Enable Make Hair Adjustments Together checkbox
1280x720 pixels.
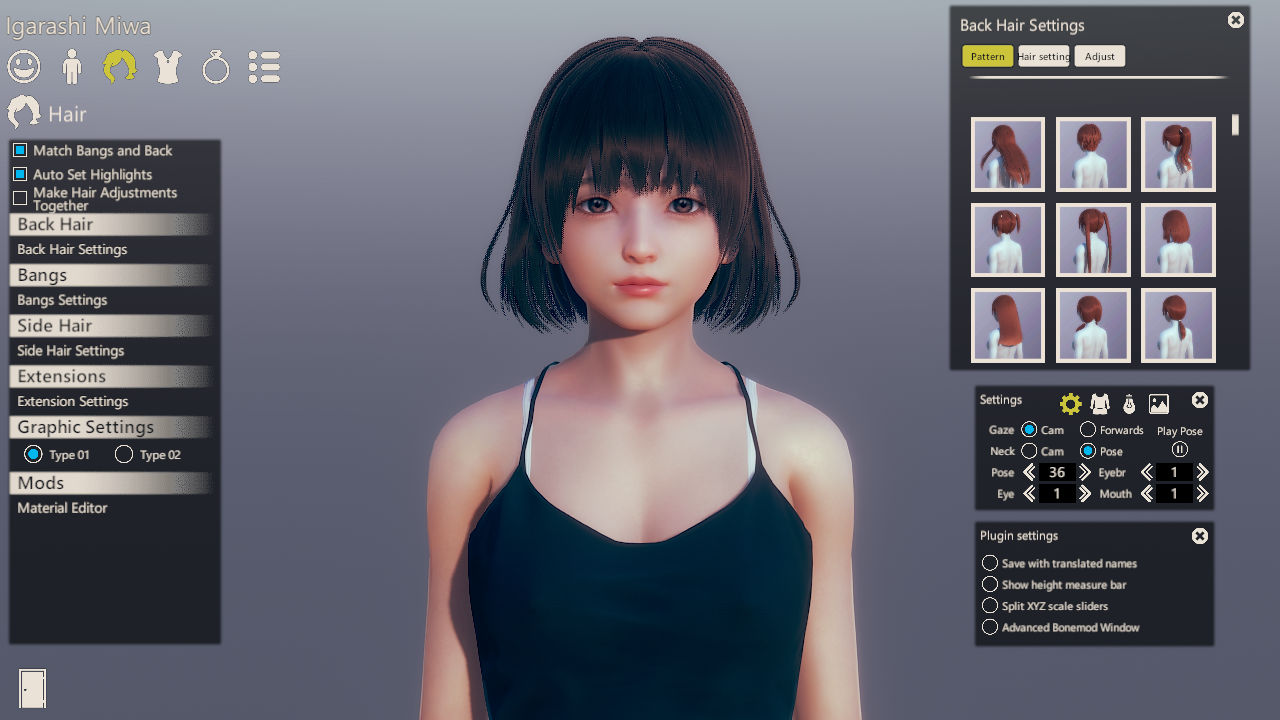pyautogui.click(x=20, y=198)
